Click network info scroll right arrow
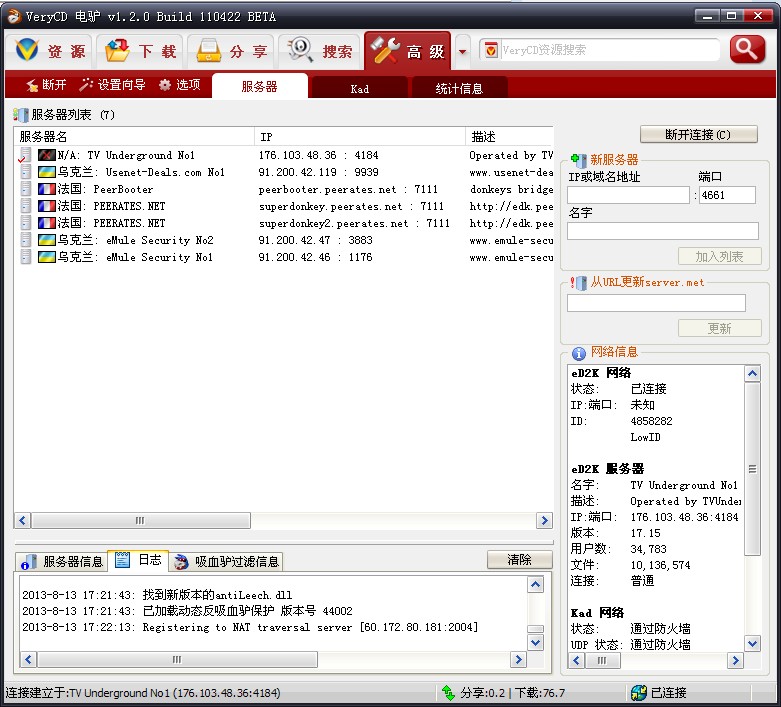The width and height of the screenshot is (781, 707). click(x=735, y=661)
